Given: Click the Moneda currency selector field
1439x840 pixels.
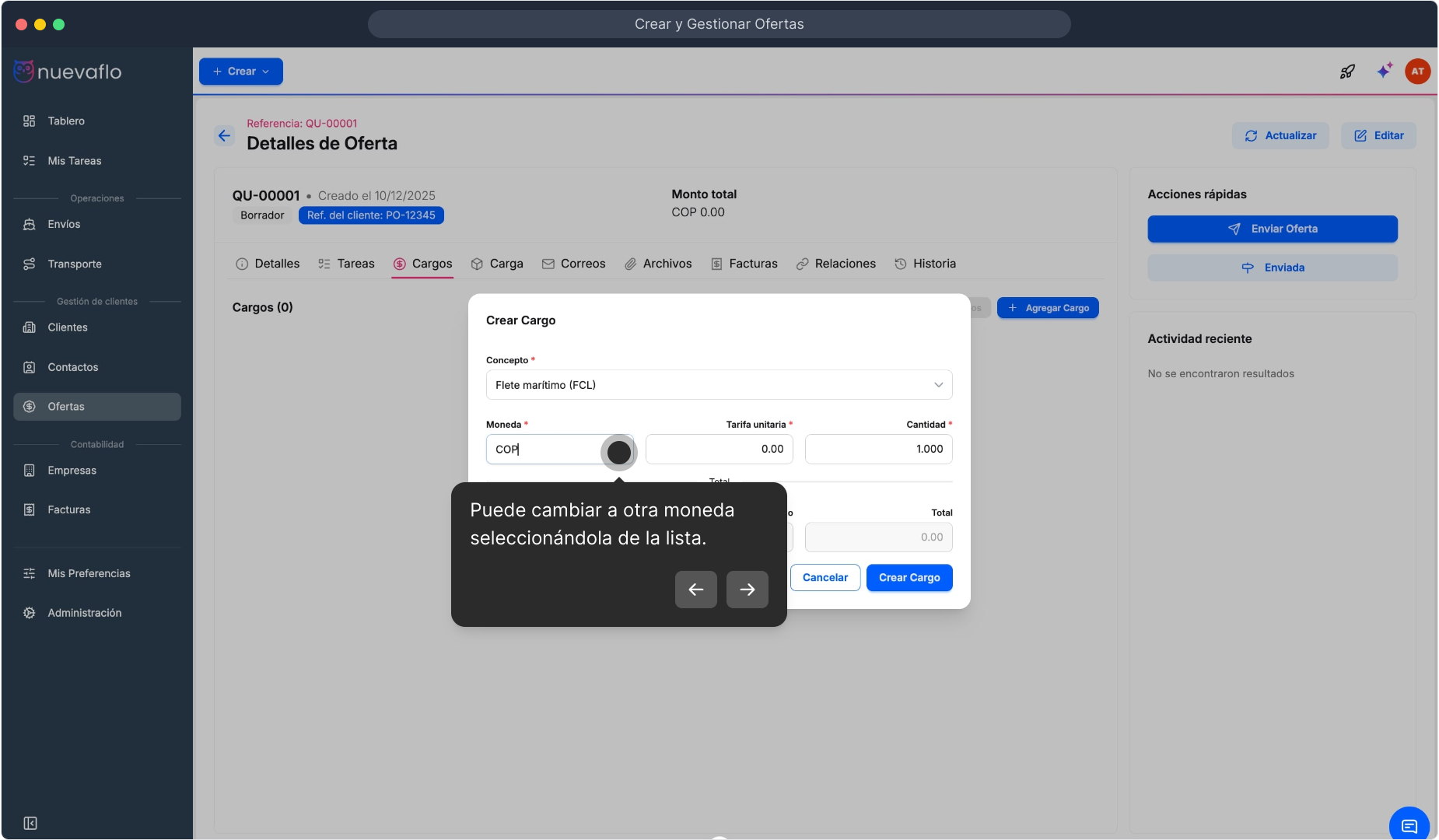Looking at the screenshot, I should click(544, 450).
